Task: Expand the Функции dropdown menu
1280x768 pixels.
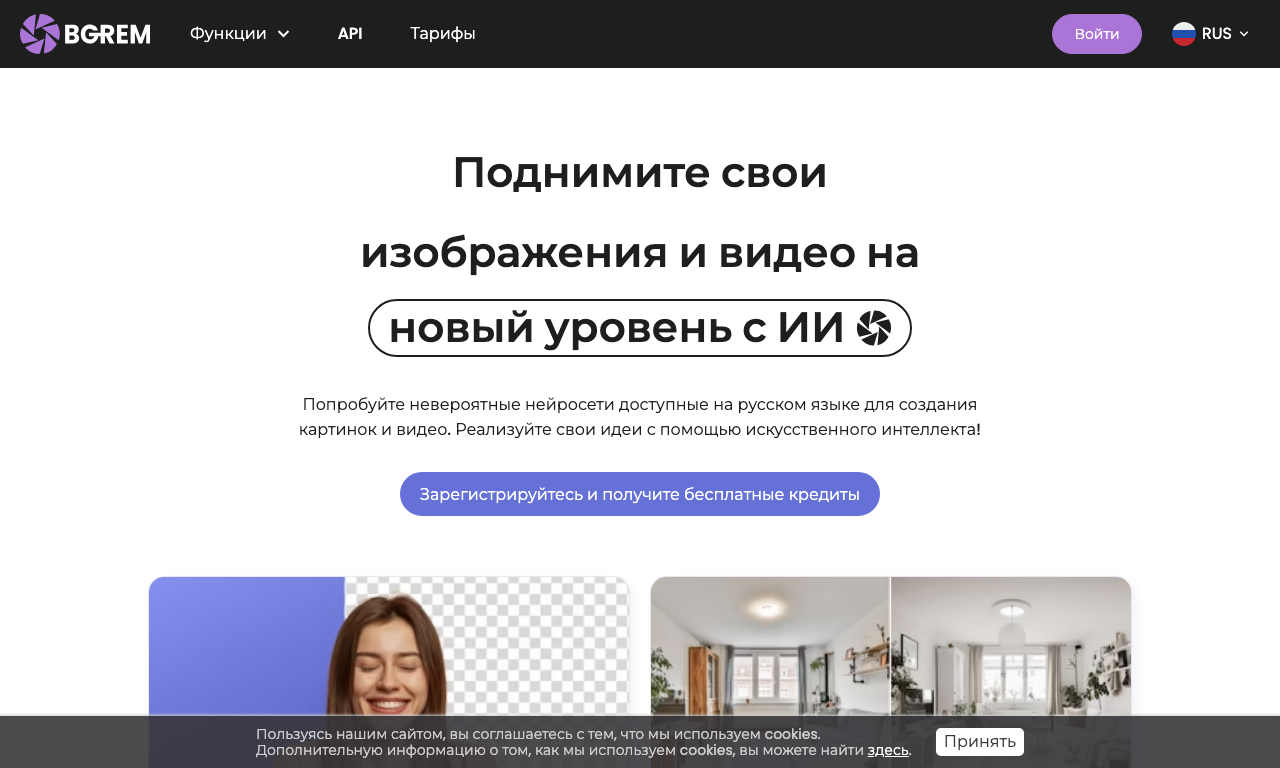Action: (240, 34)
